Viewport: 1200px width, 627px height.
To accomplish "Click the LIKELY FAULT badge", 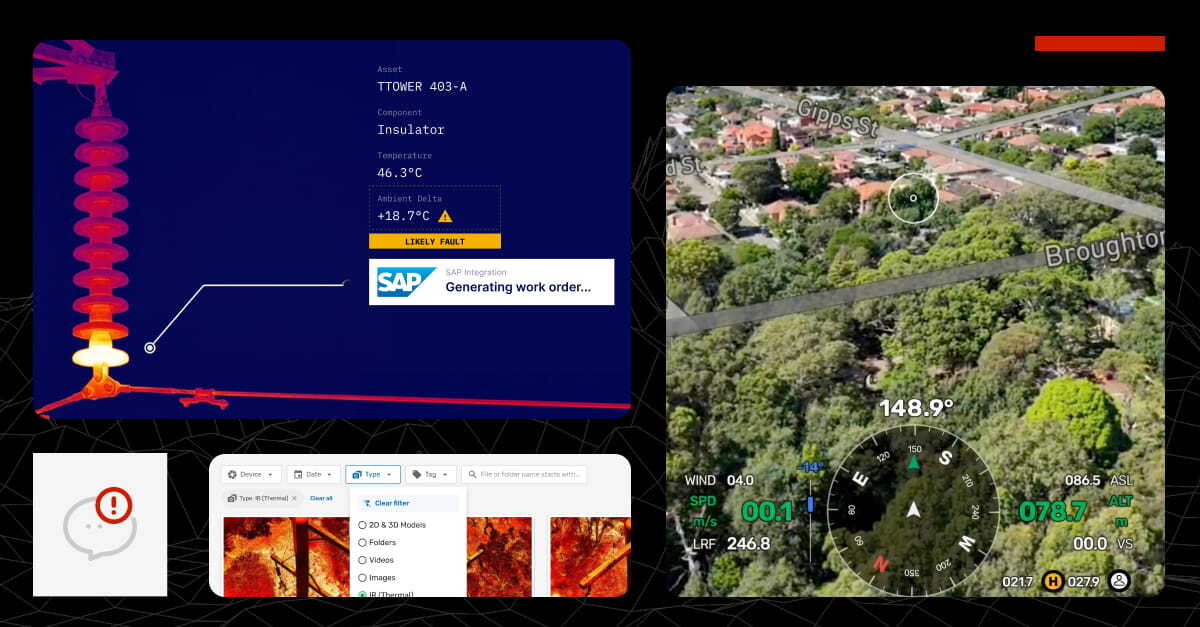I will point(435,242).
